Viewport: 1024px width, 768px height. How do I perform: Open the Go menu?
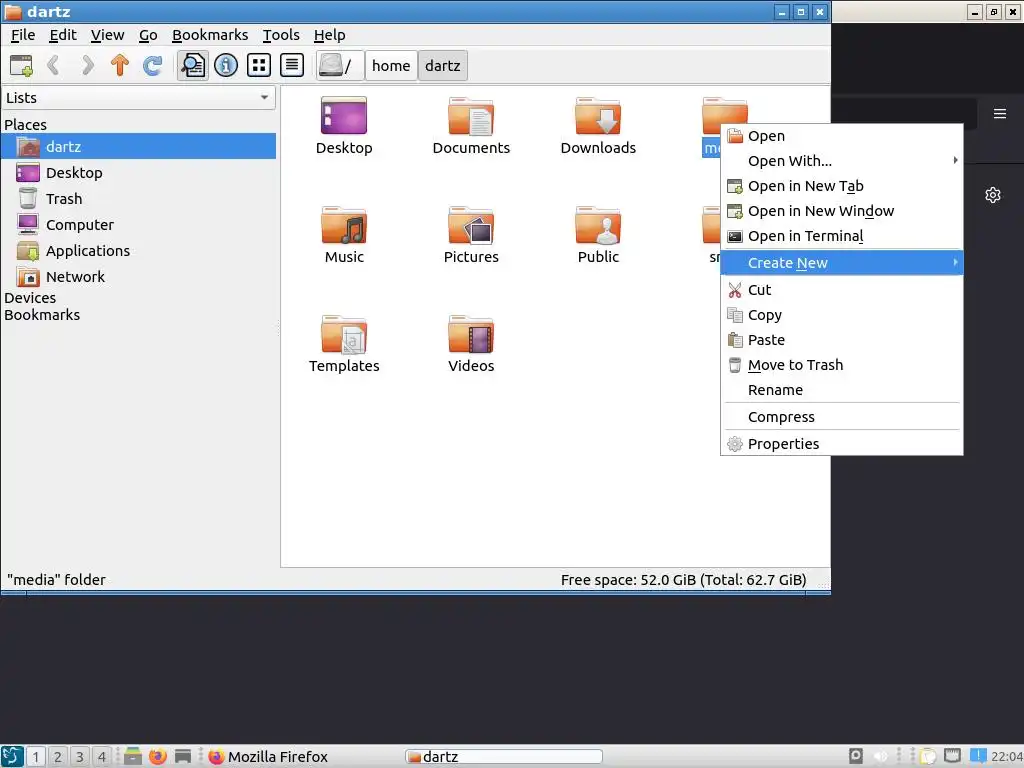tap(148, 35)
